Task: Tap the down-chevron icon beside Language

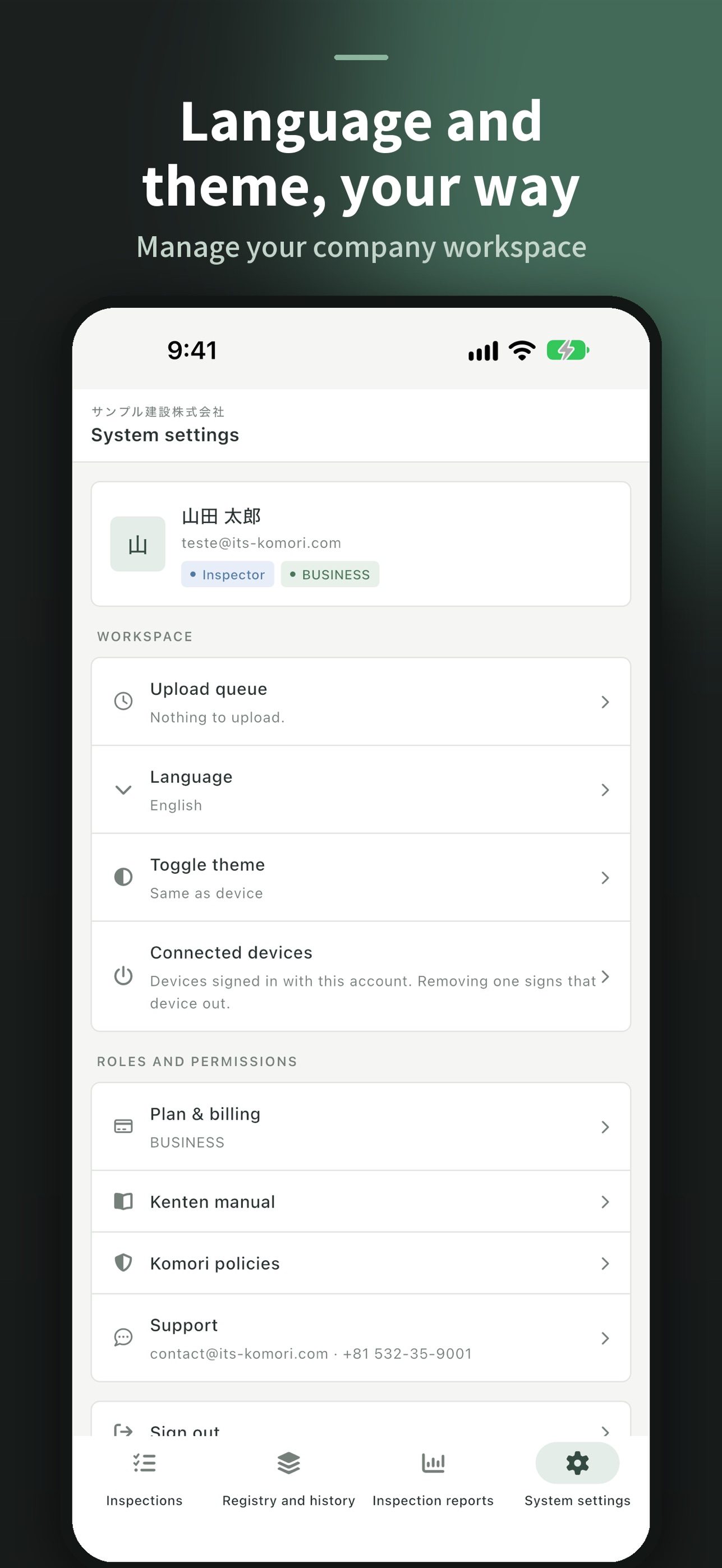Action: click(x=123, y=790)
